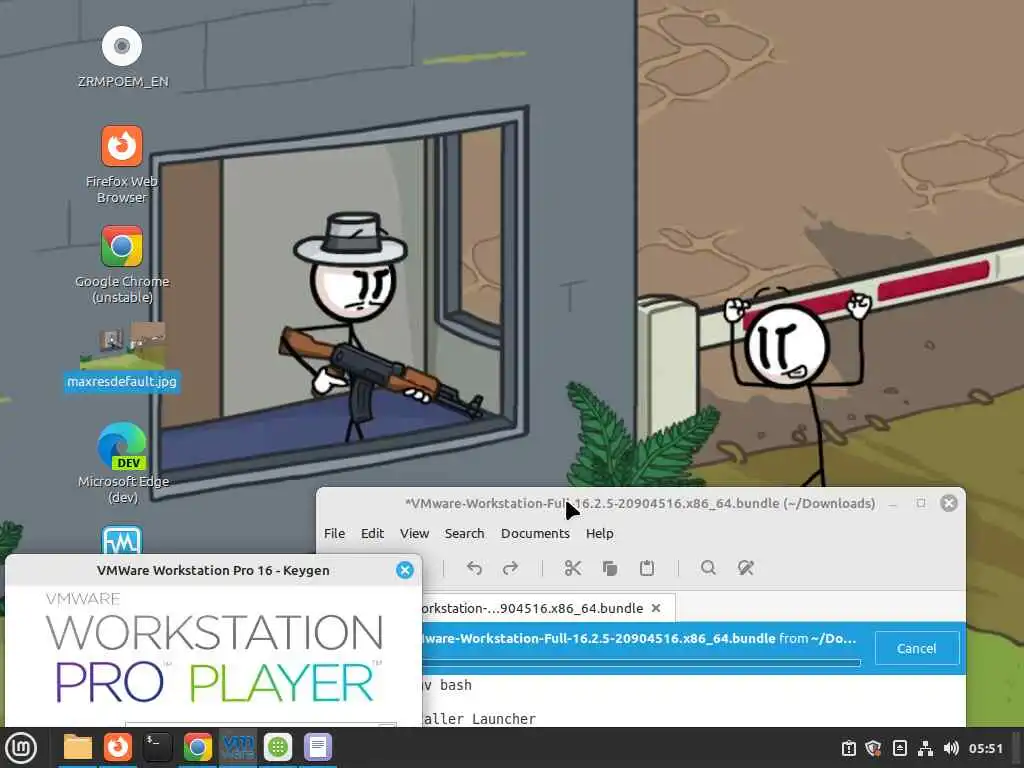This screenshot has height=768, width=1024.
Task: Open the Linux Mint start menu
Action: (x=21, y=748)
